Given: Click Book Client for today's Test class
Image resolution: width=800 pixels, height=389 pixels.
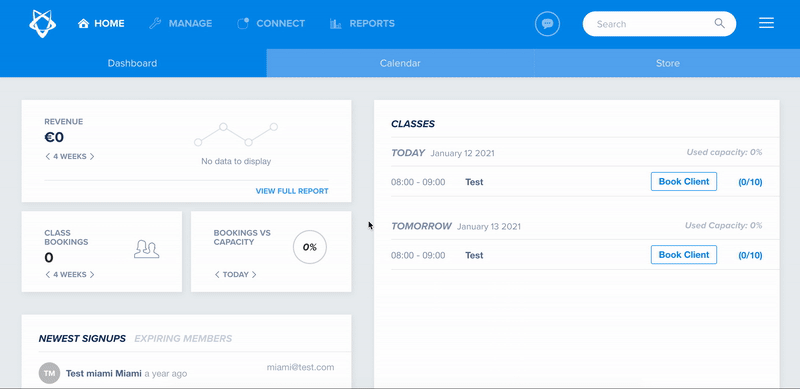Looking at the screenshot, I should tap(684, 182).
